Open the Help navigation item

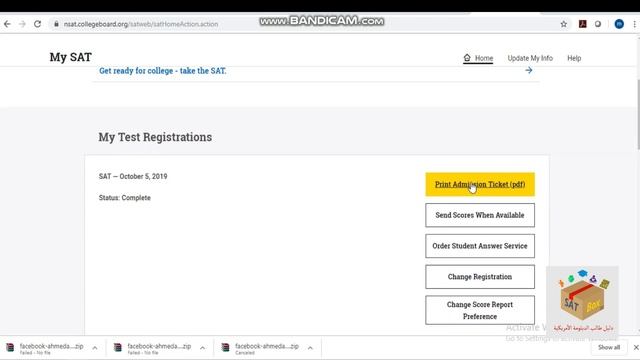[x=574, y=58]
